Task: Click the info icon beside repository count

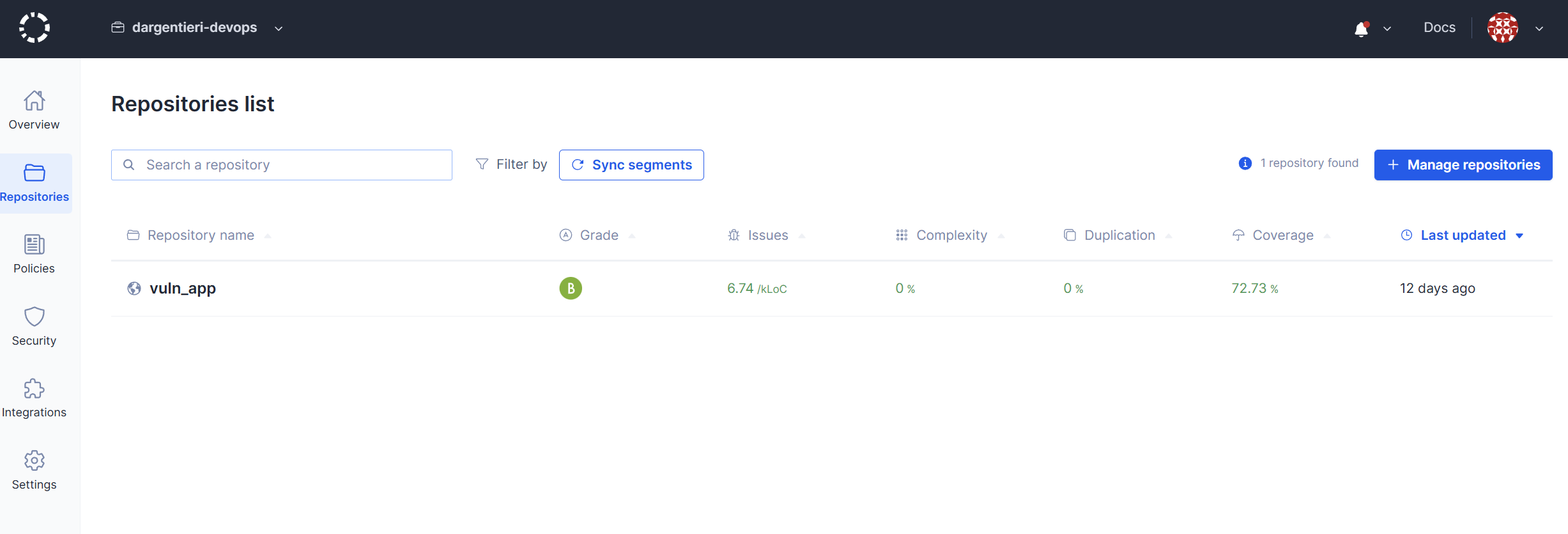Action: click(x=1245, y=164)
